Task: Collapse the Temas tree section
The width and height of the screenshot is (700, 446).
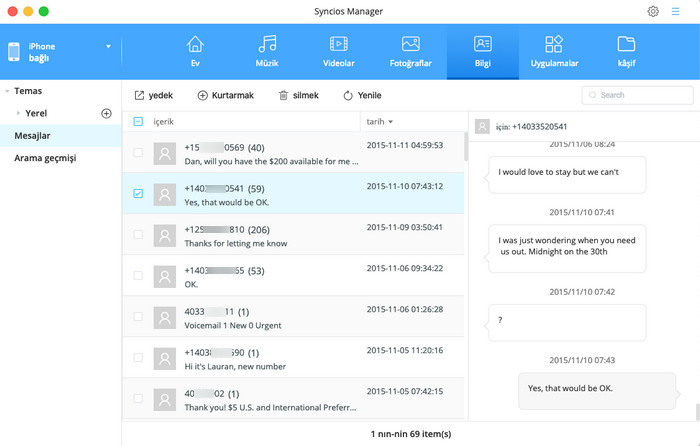Action: (7, 91)
